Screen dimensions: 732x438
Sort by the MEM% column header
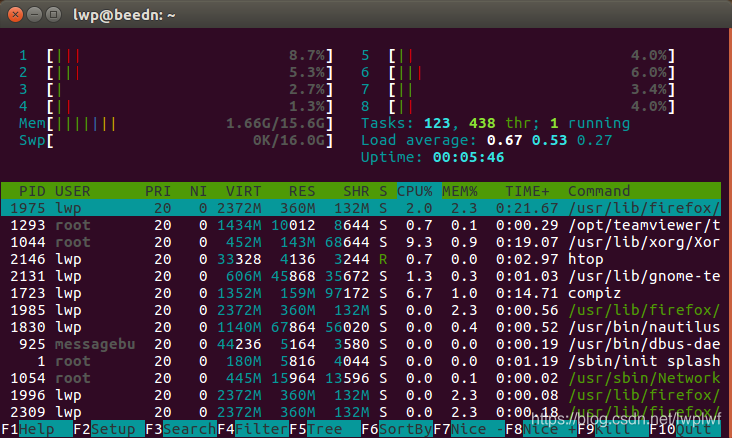tap(459, 191)
